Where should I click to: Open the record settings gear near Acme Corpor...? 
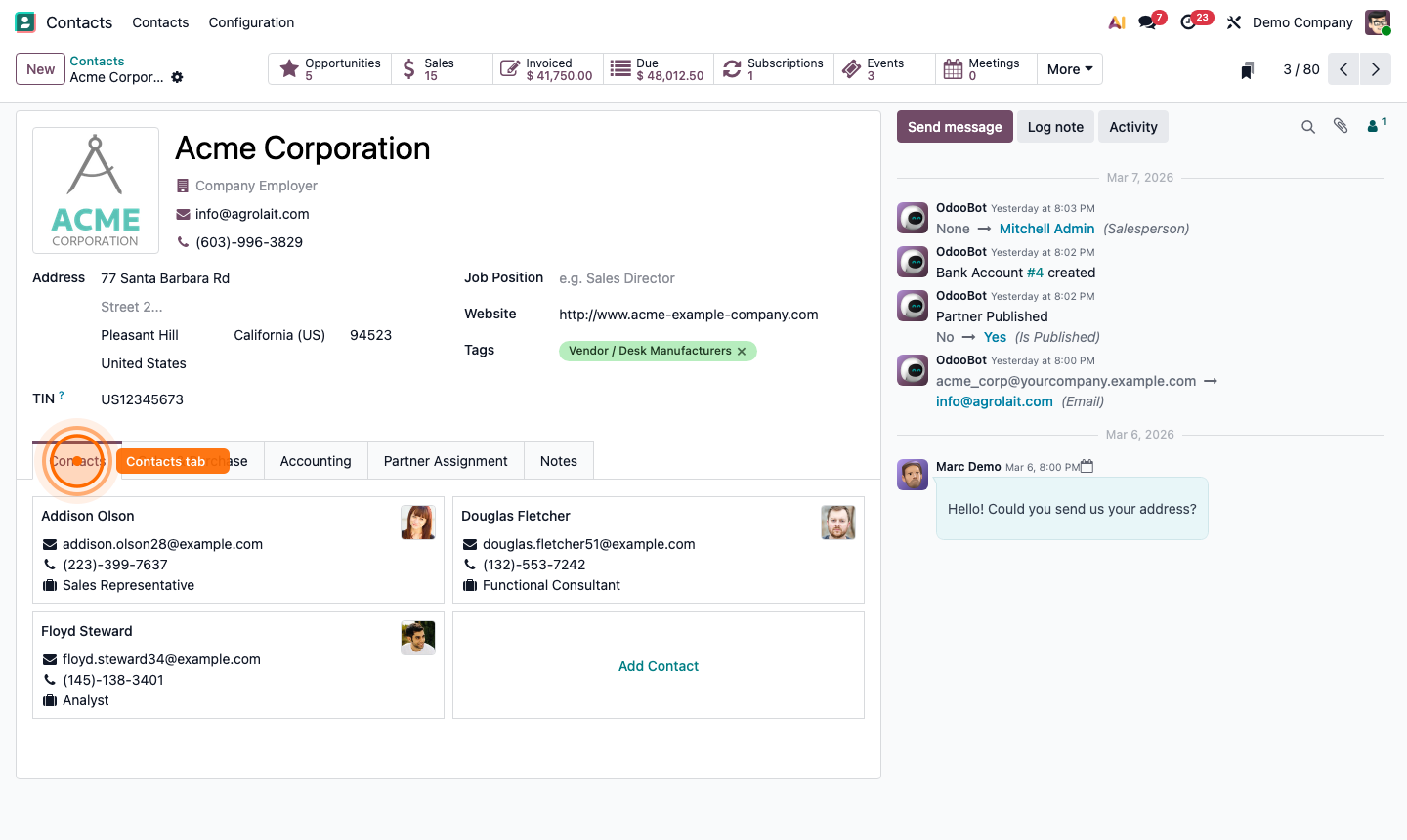click(x=176, y=77)
